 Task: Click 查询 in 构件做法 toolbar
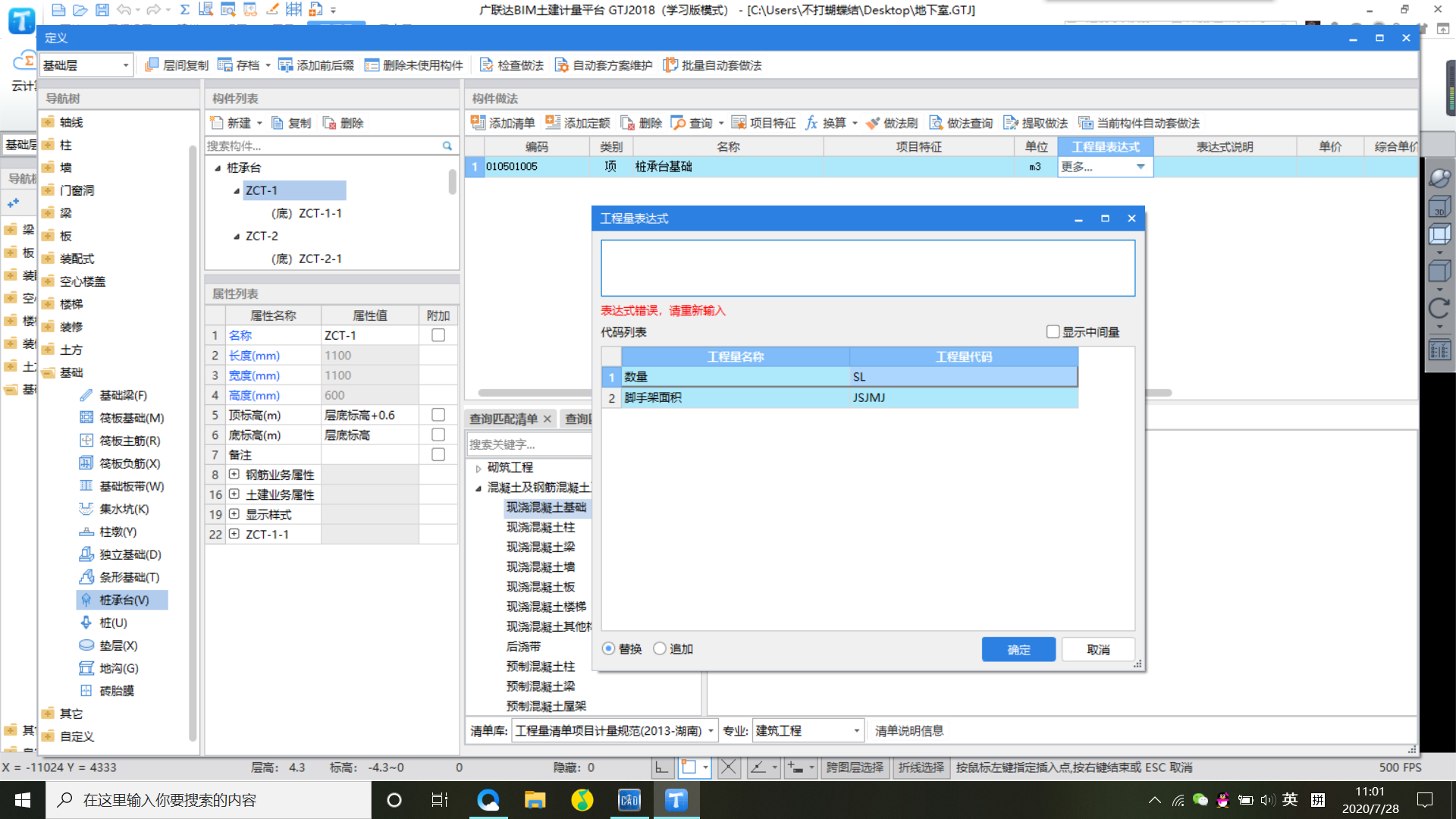click(697, 123)
